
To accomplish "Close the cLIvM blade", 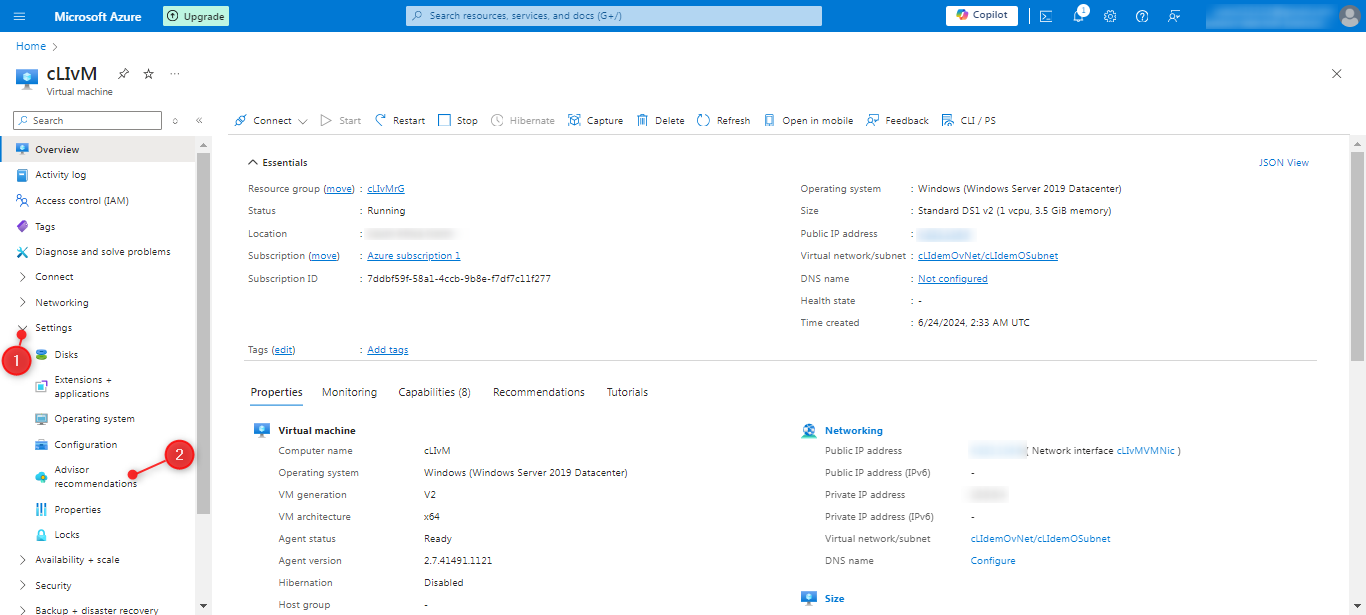I will (x=1337, y=74).
